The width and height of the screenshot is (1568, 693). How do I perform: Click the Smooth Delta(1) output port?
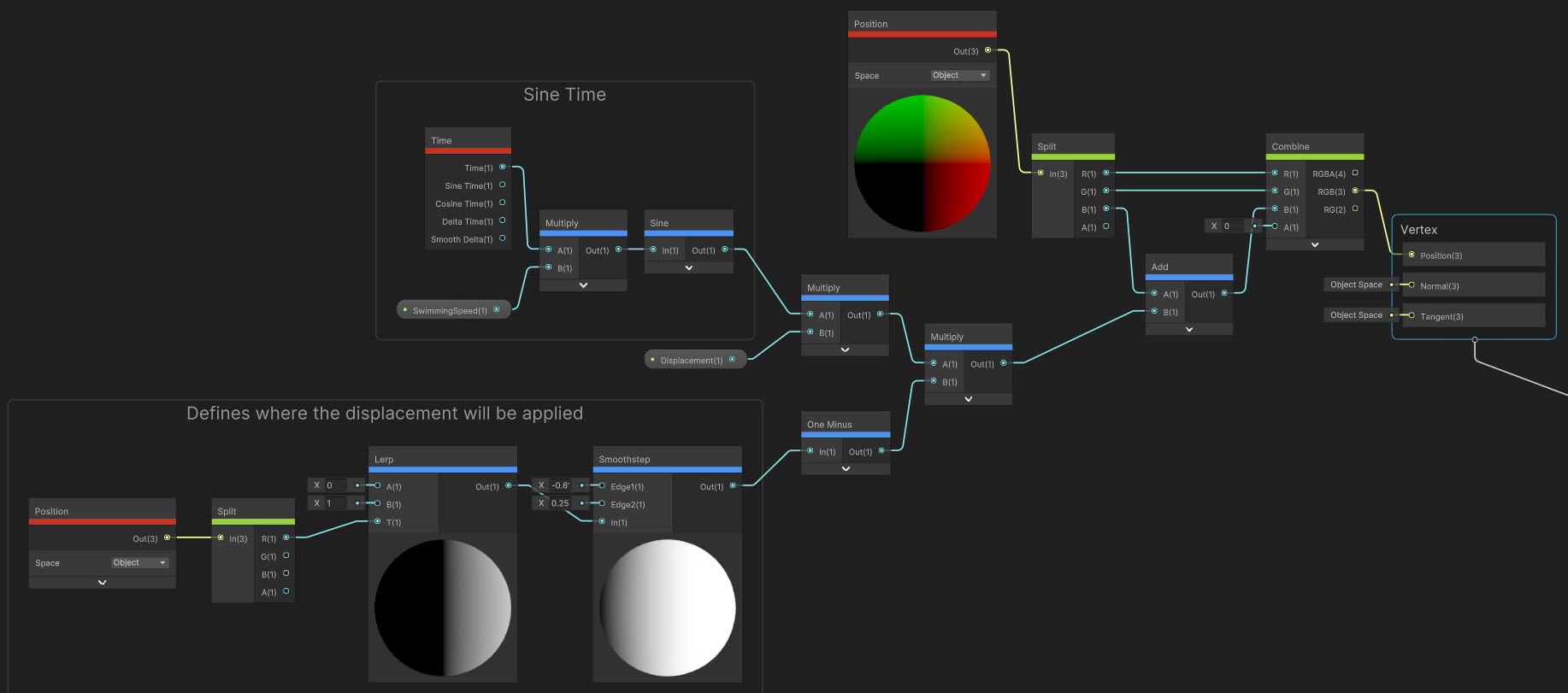(502, 238)
